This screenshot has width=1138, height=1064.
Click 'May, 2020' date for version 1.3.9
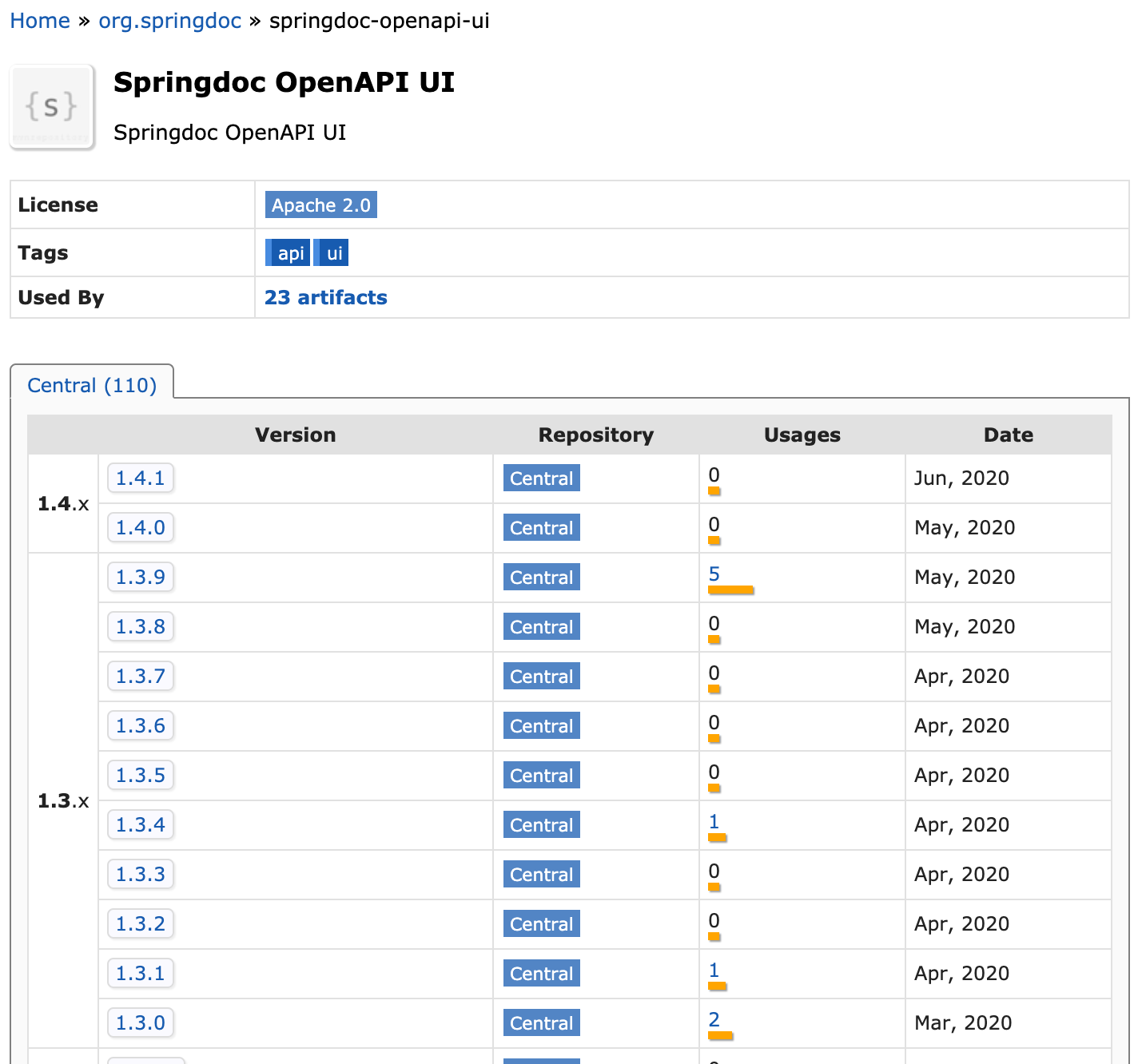pyautogui.click(x=965, y=578)
